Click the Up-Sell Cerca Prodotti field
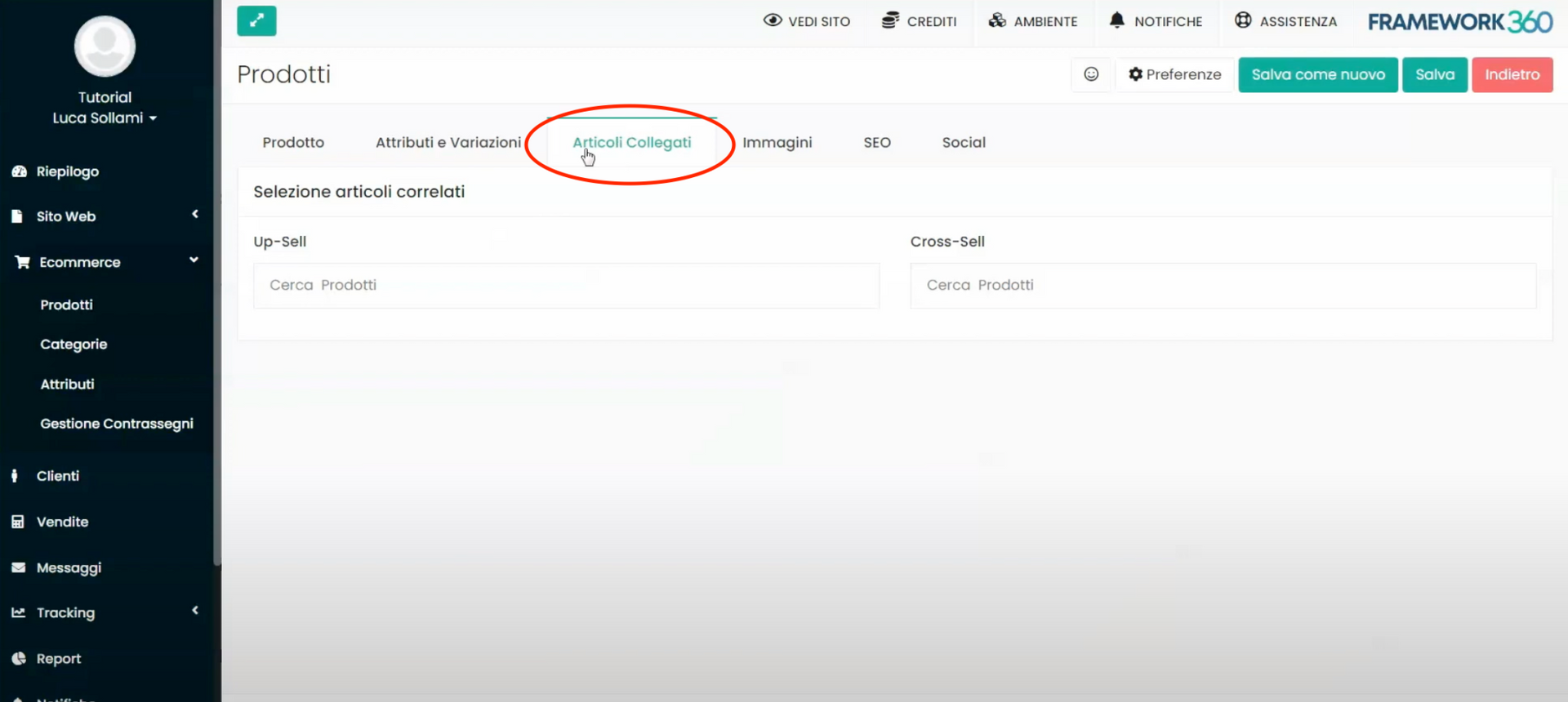This screenshot has height=702, width=1568. 566,285
